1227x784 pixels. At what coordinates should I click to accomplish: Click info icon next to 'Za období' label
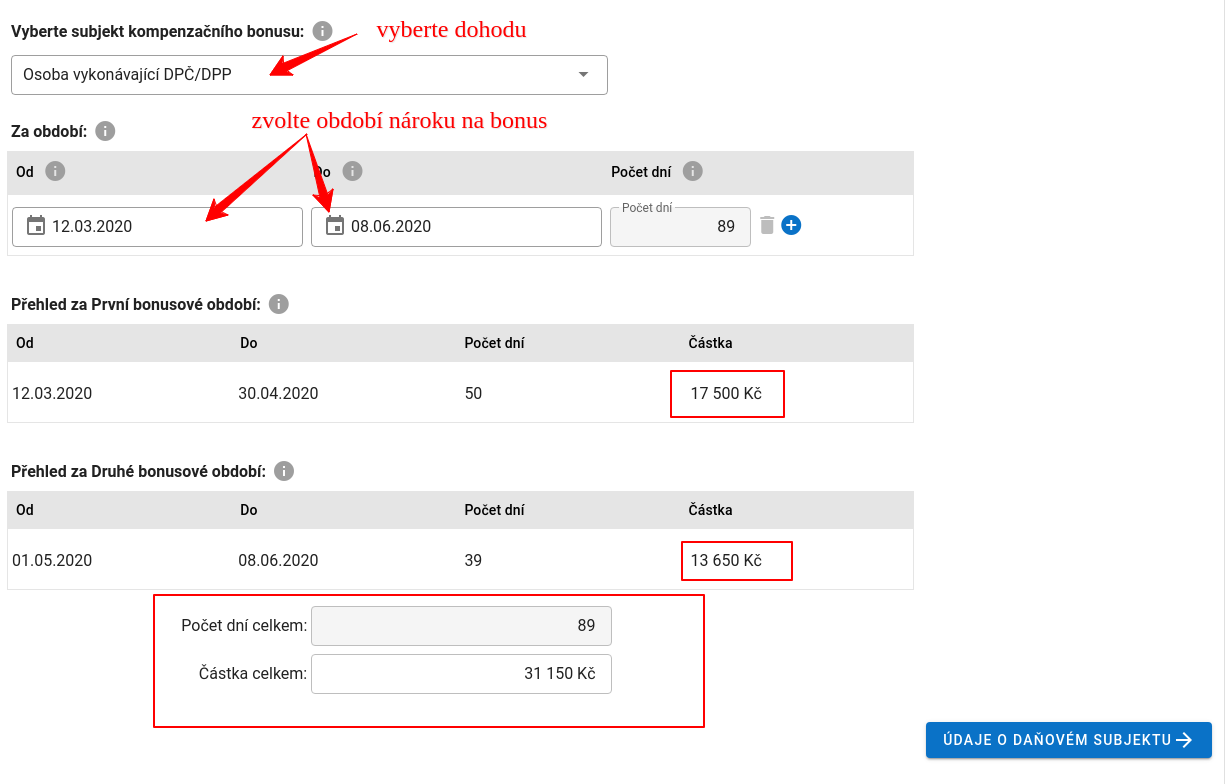coord(105,131)
